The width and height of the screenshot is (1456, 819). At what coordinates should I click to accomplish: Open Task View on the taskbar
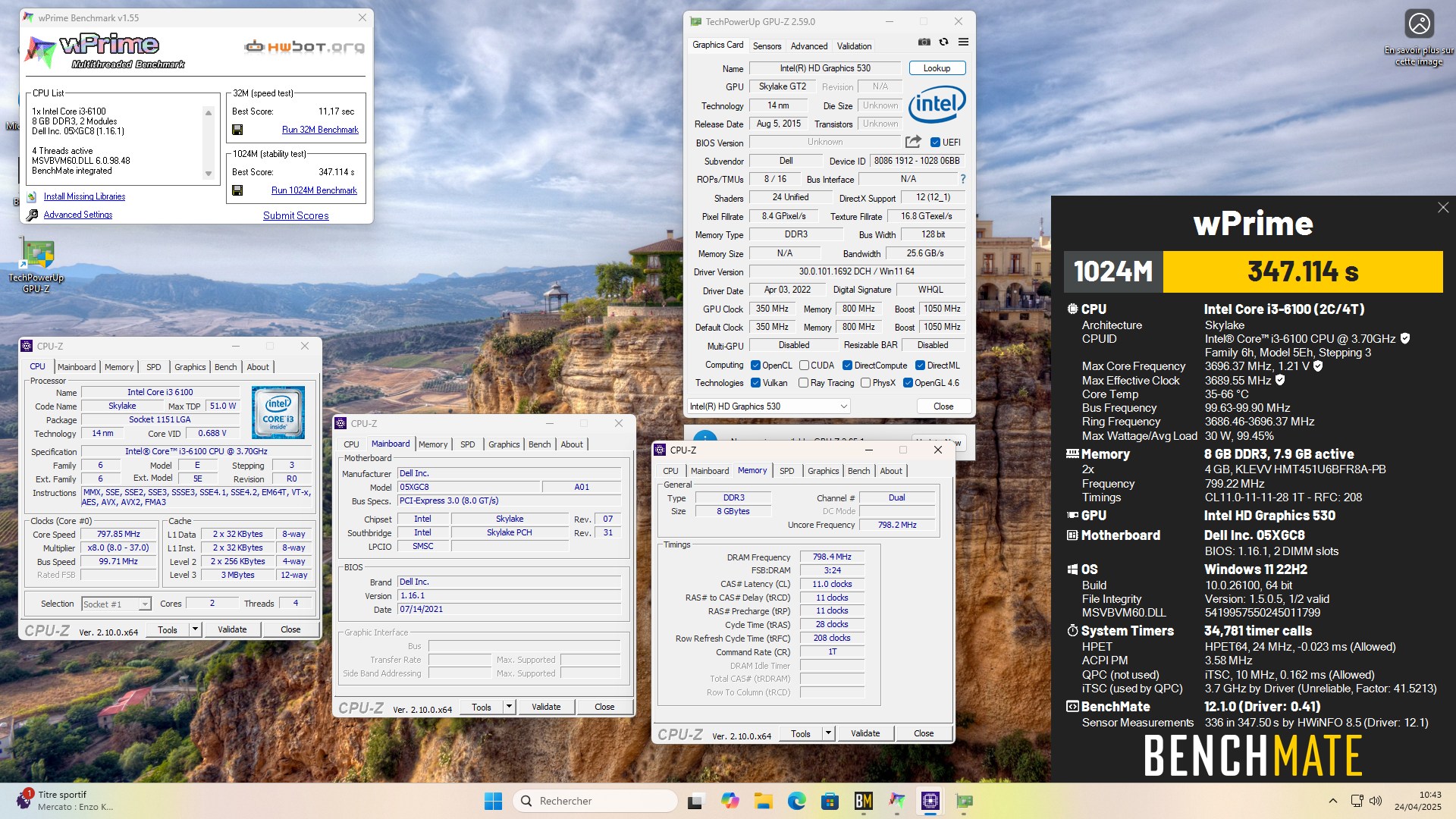(695, 801)
